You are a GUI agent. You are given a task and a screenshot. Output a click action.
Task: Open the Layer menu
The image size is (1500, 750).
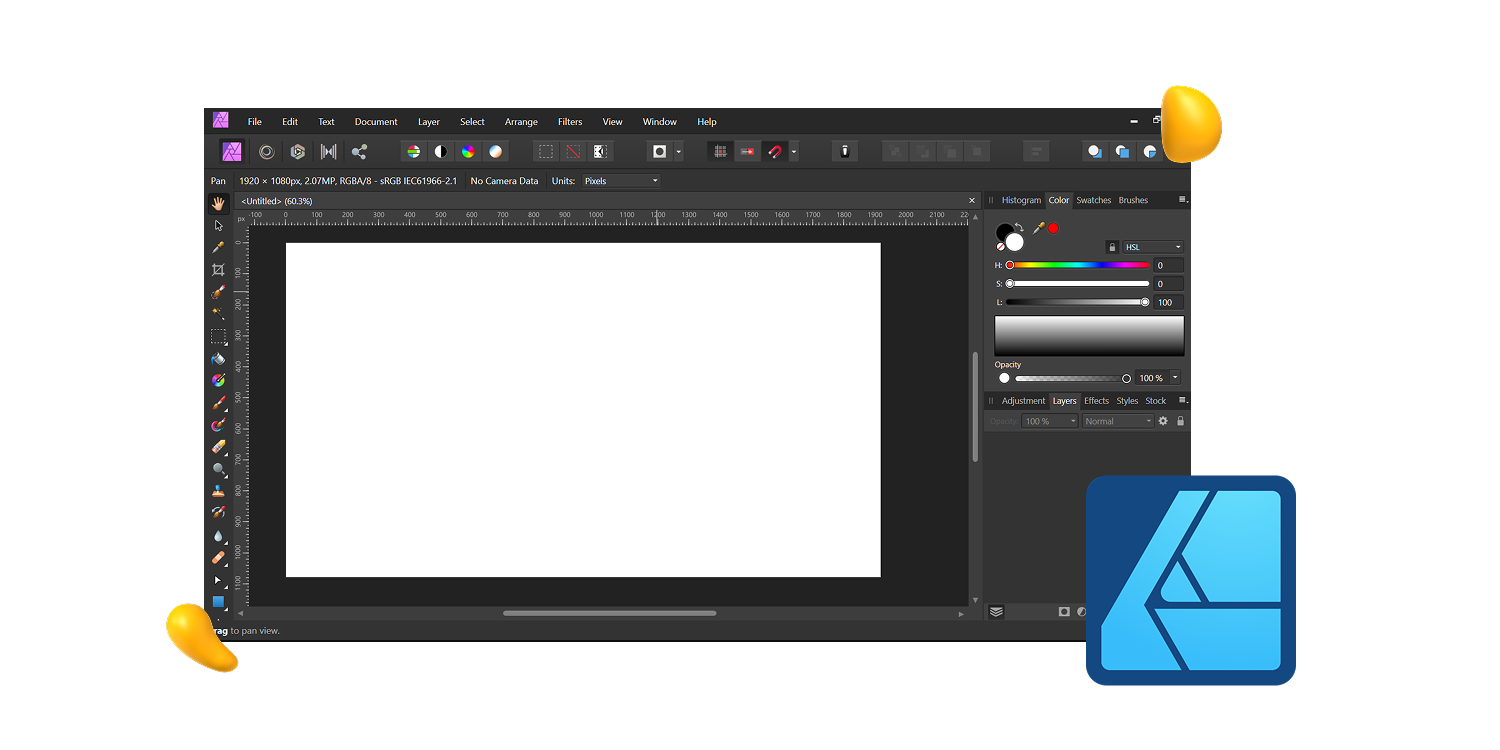pyautogui.click(x=429, y=122)
